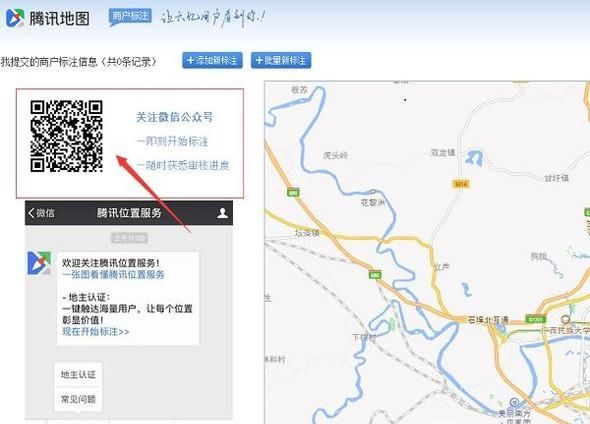The width and height of the screenshot is (590, 424).
Task: Click the 双定镇 map label
Action: [443, 152]
